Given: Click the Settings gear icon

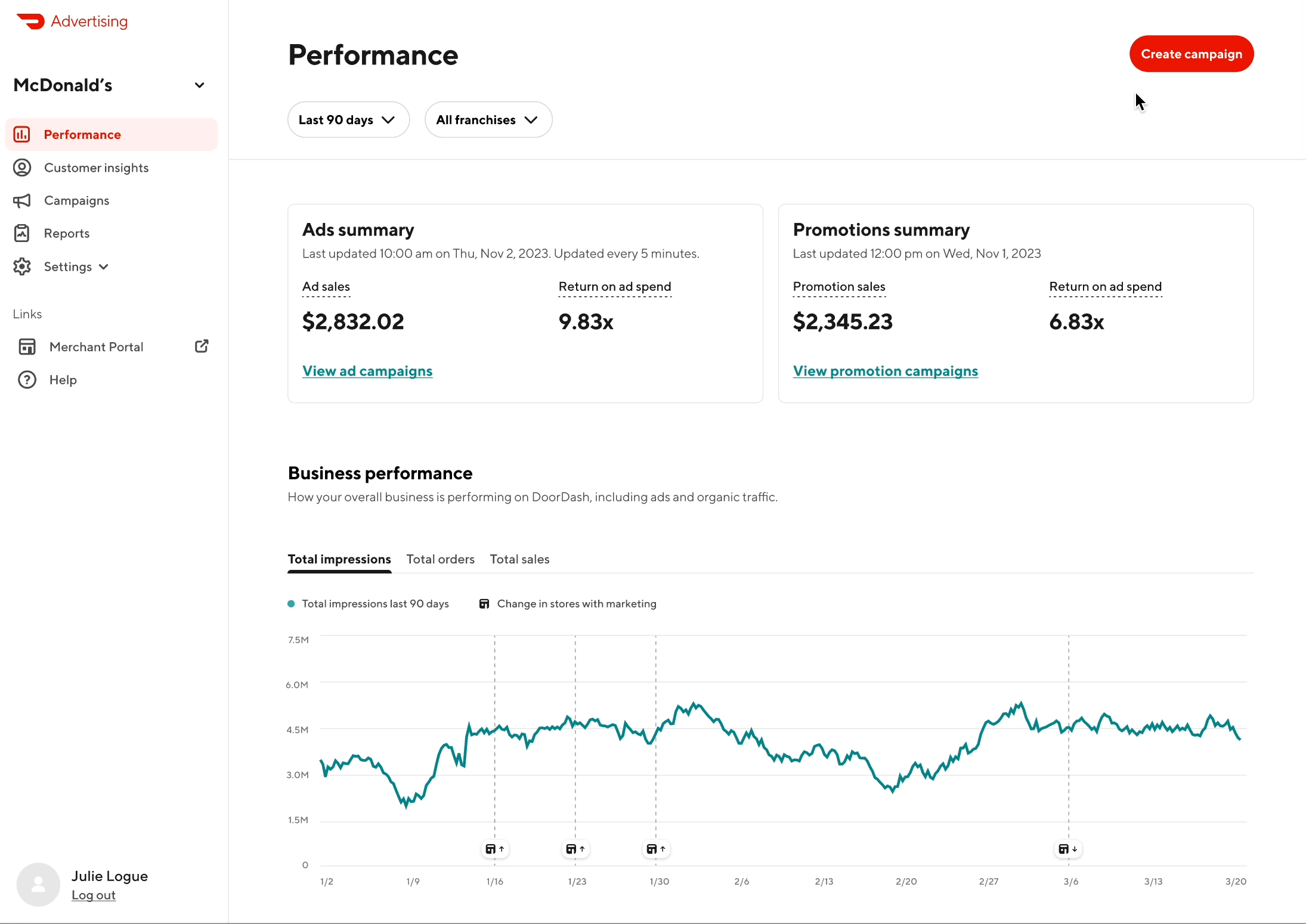Looking at the screenshot, I should point(22,266).
